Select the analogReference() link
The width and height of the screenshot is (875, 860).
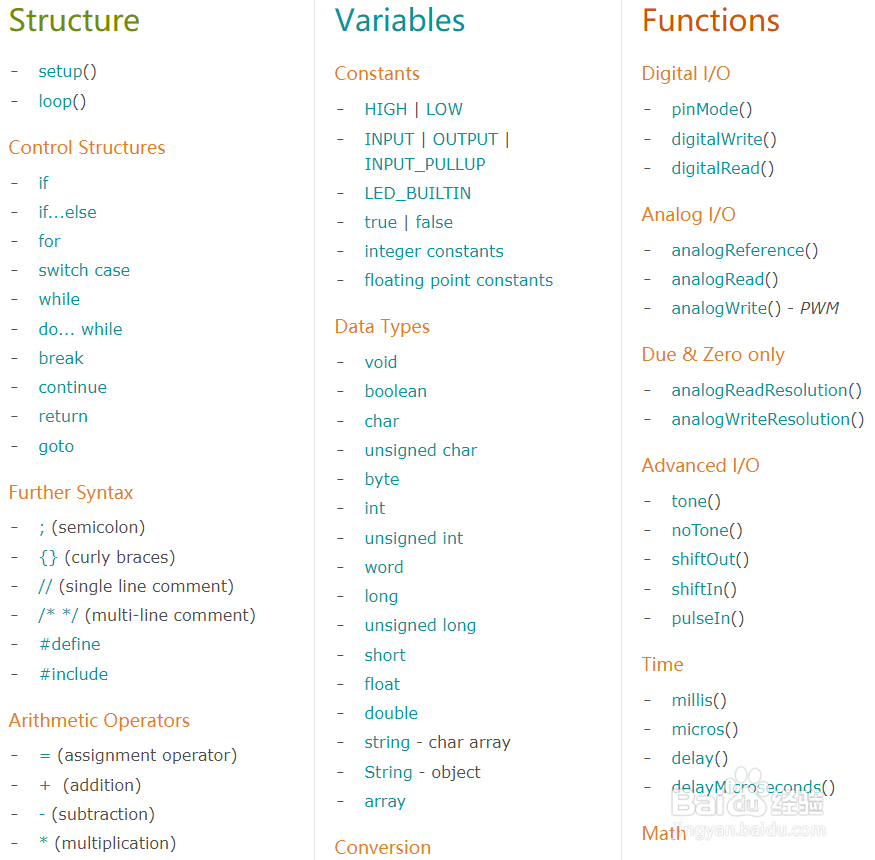pyautogui.click(x=744, y=251)
